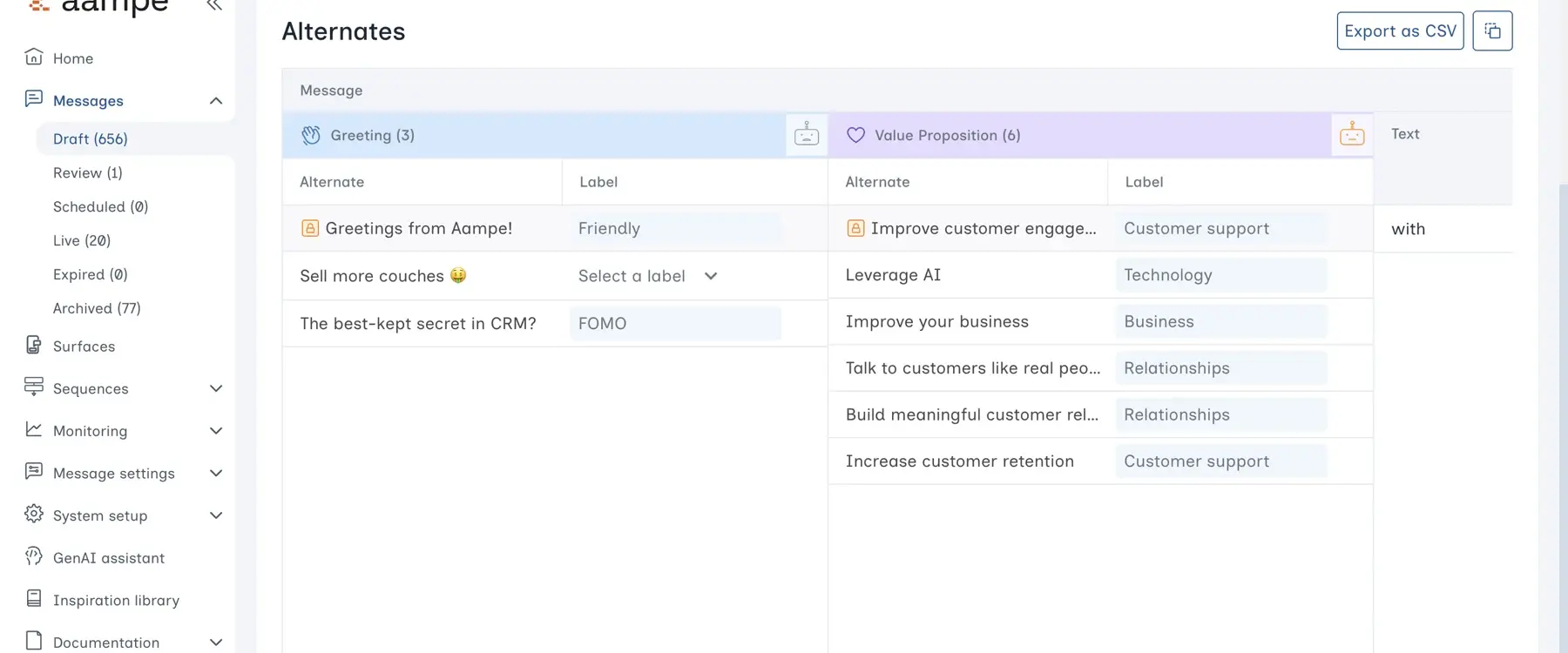Click the heart Value Proposition icon
Image resolution: width=1568 pixels, height=653 pixels.
click(x=856, y=135)
